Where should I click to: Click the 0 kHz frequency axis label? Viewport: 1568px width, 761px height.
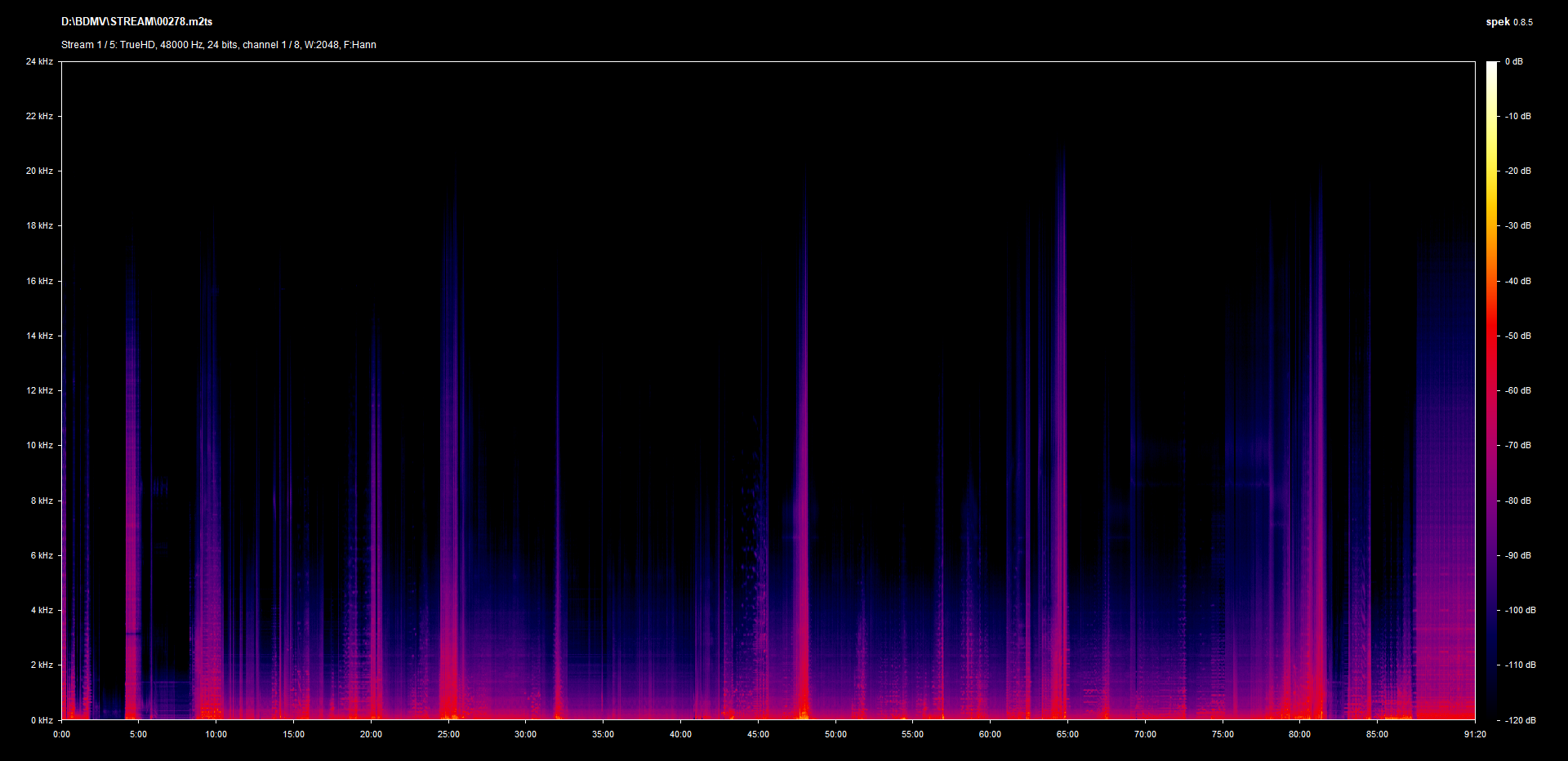click(42, 720)
